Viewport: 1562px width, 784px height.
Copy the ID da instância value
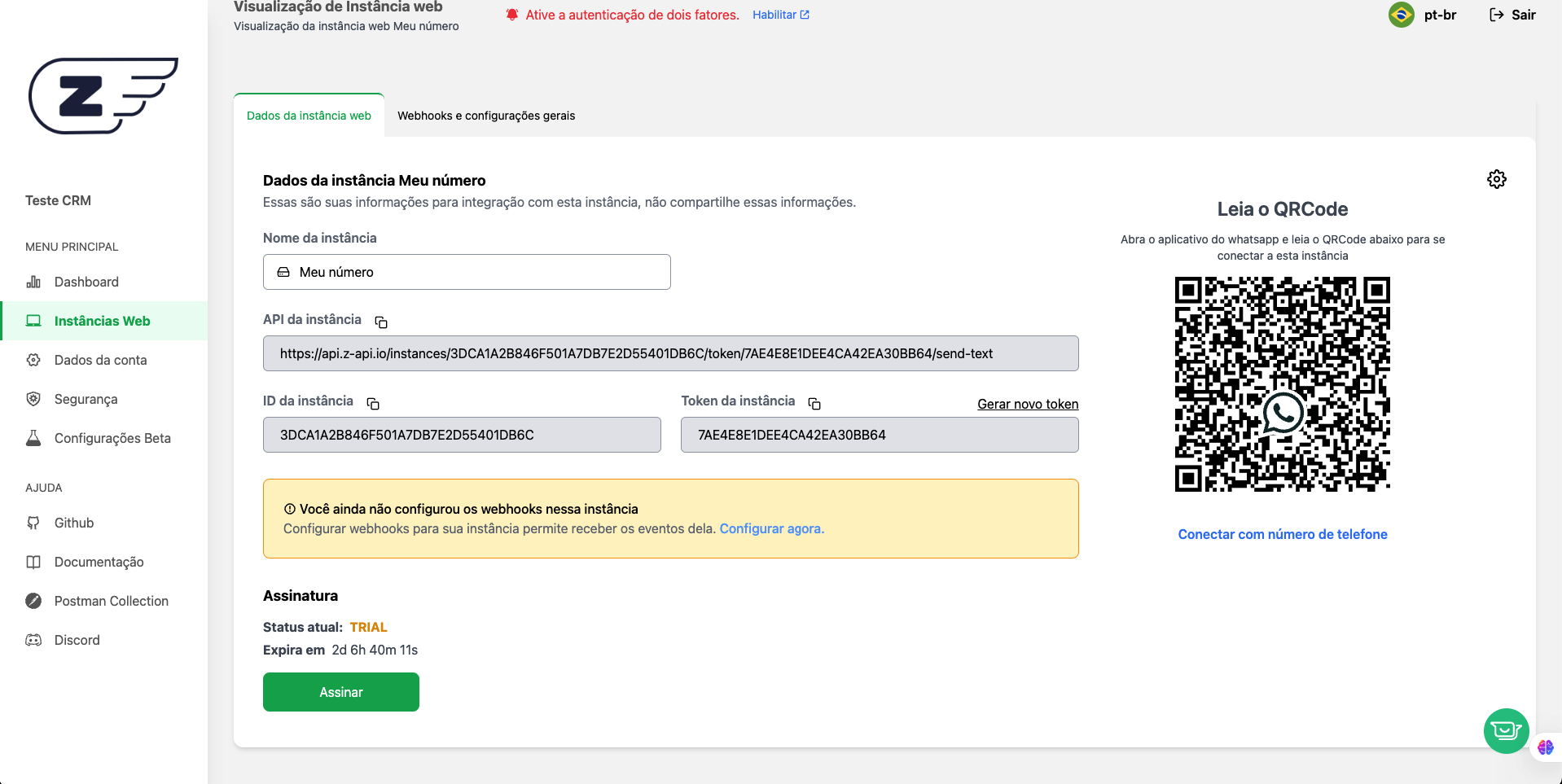coord(373,403)
